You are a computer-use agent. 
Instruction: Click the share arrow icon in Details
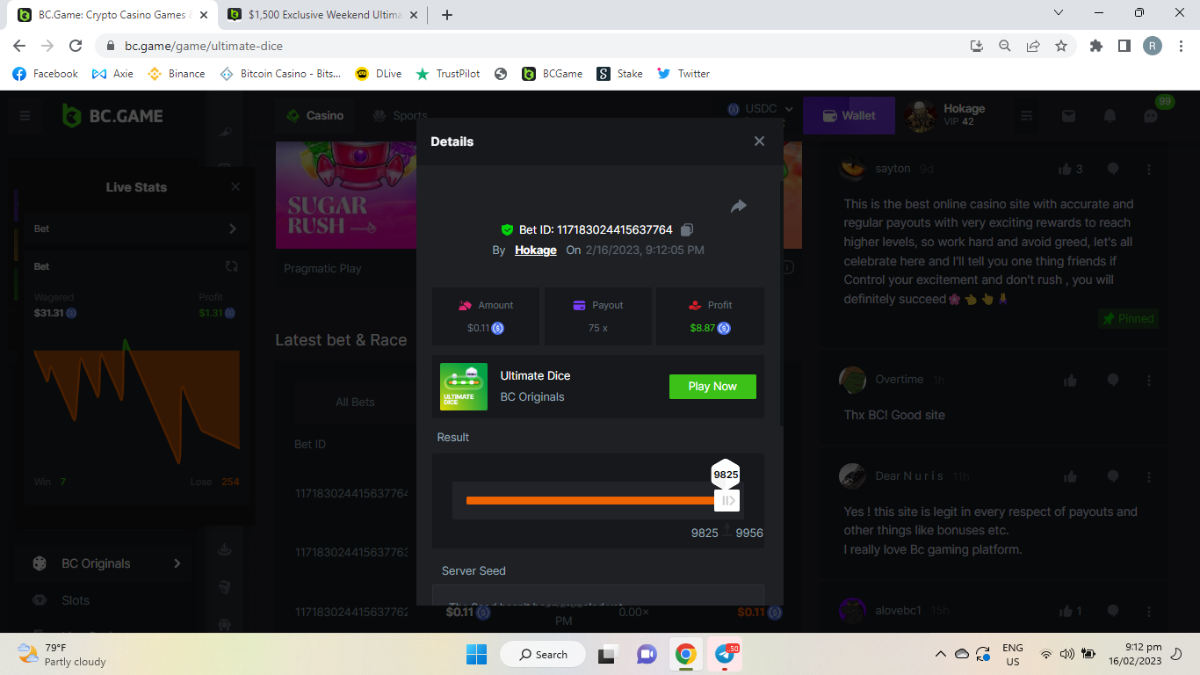pos(739,206)
